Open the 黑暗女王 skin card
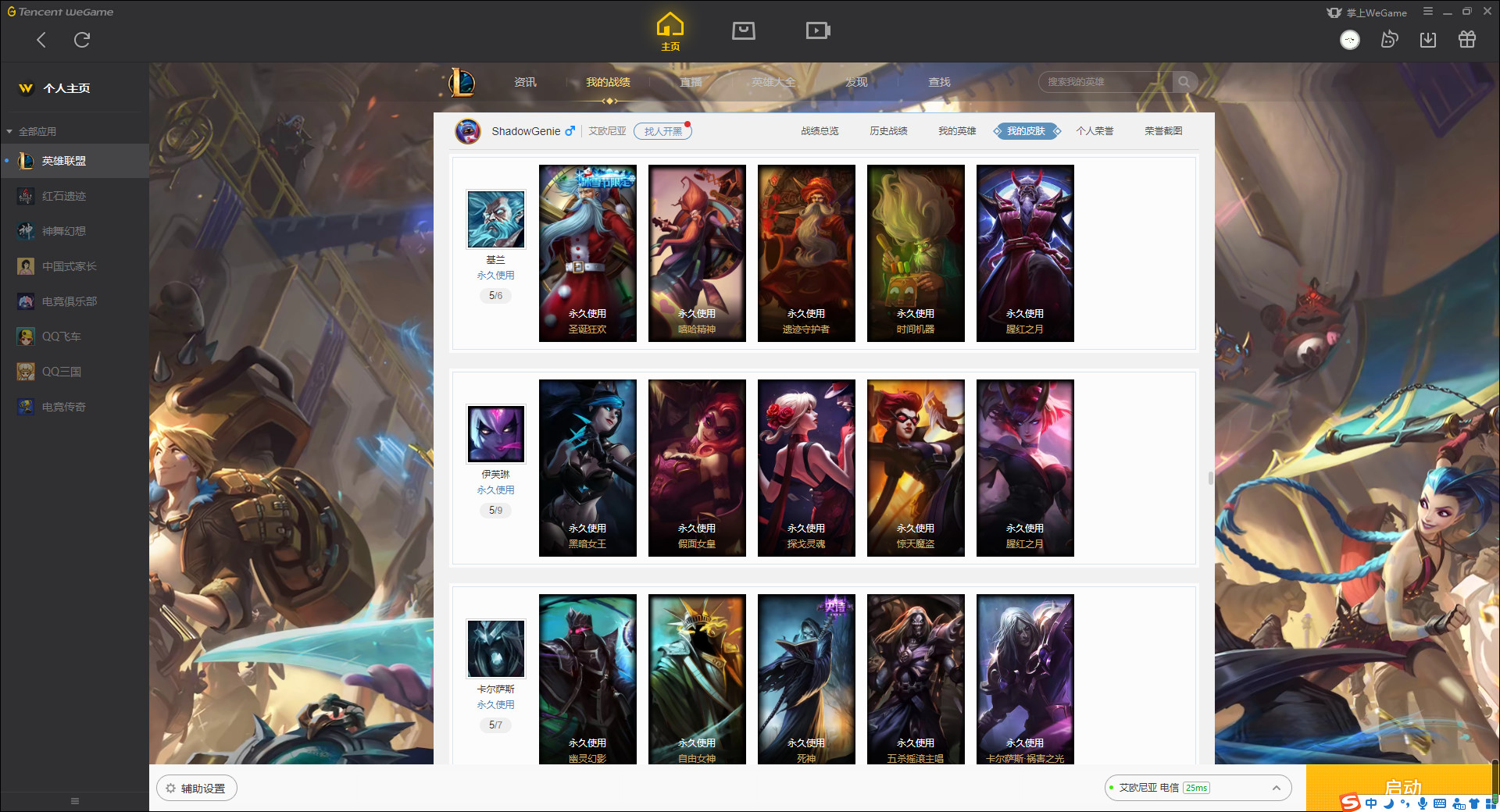 (587, 468)
